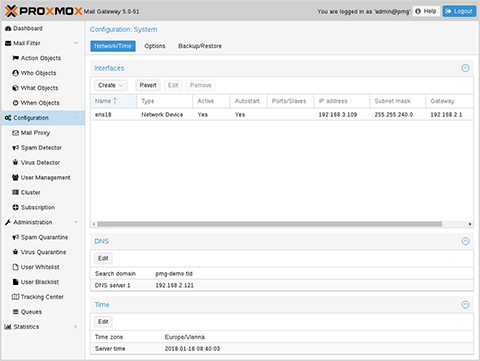This screenshot has width=480, height=361.
Task: Click the Action Objects flag icon
Action: point(15,58)
